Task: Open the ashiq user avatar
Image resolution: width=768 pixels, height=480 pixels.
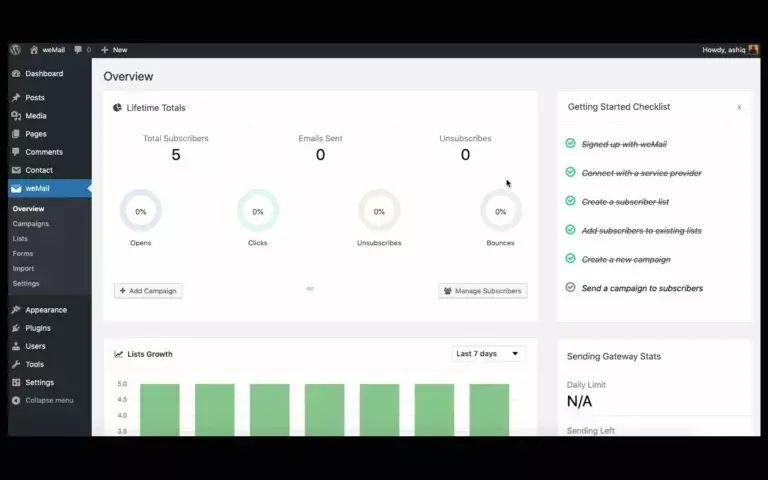Action: [753, 49]
